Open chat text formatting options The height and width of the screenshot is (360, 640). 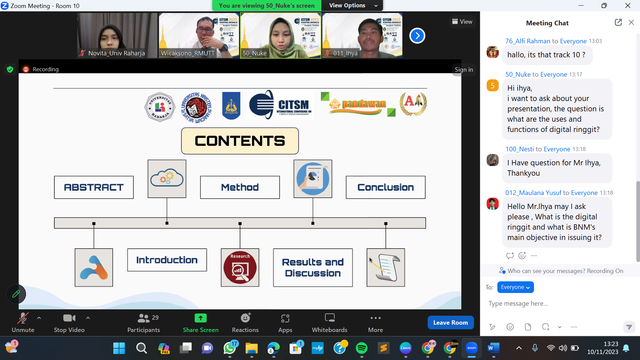coord(492,327)
